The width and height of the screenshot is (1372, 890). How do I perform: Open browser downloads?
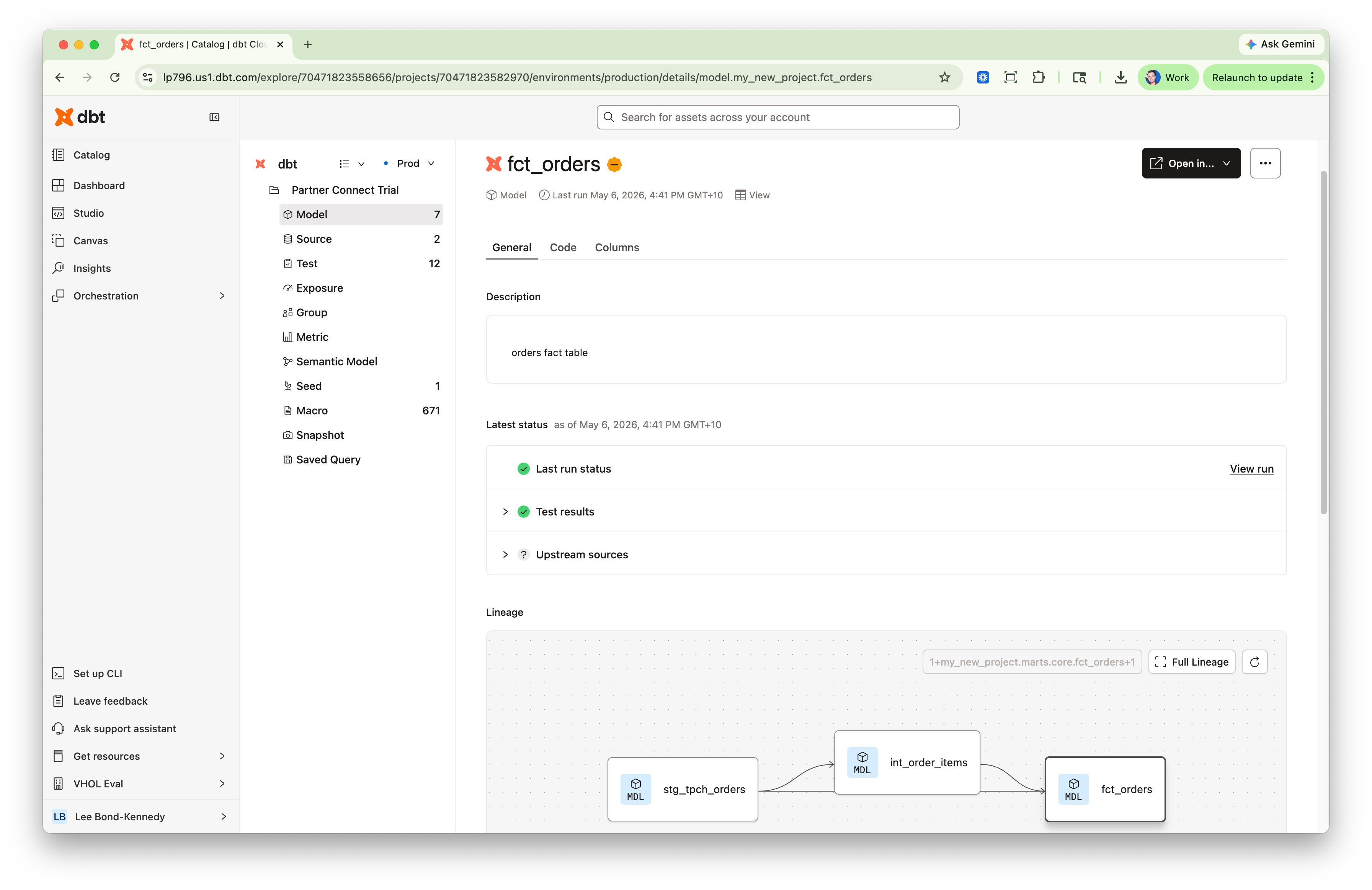coord(1120,77)
